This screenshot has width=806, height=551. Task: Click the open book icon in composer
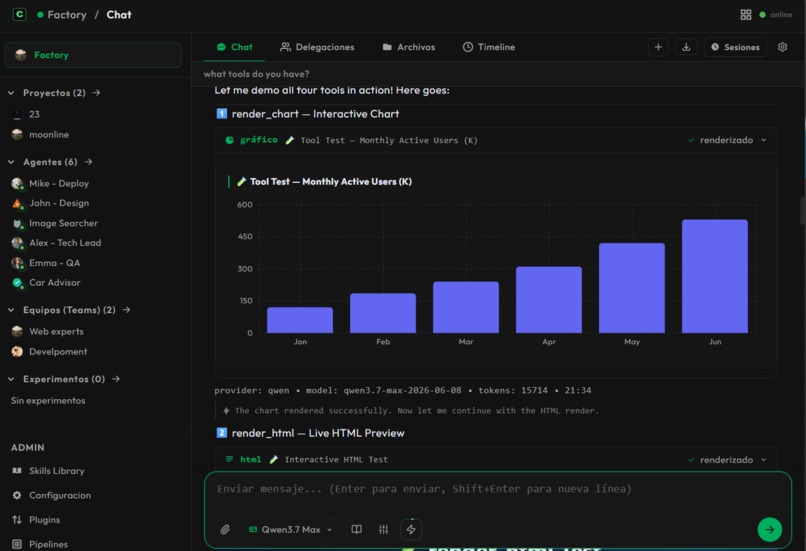[356, 529]
